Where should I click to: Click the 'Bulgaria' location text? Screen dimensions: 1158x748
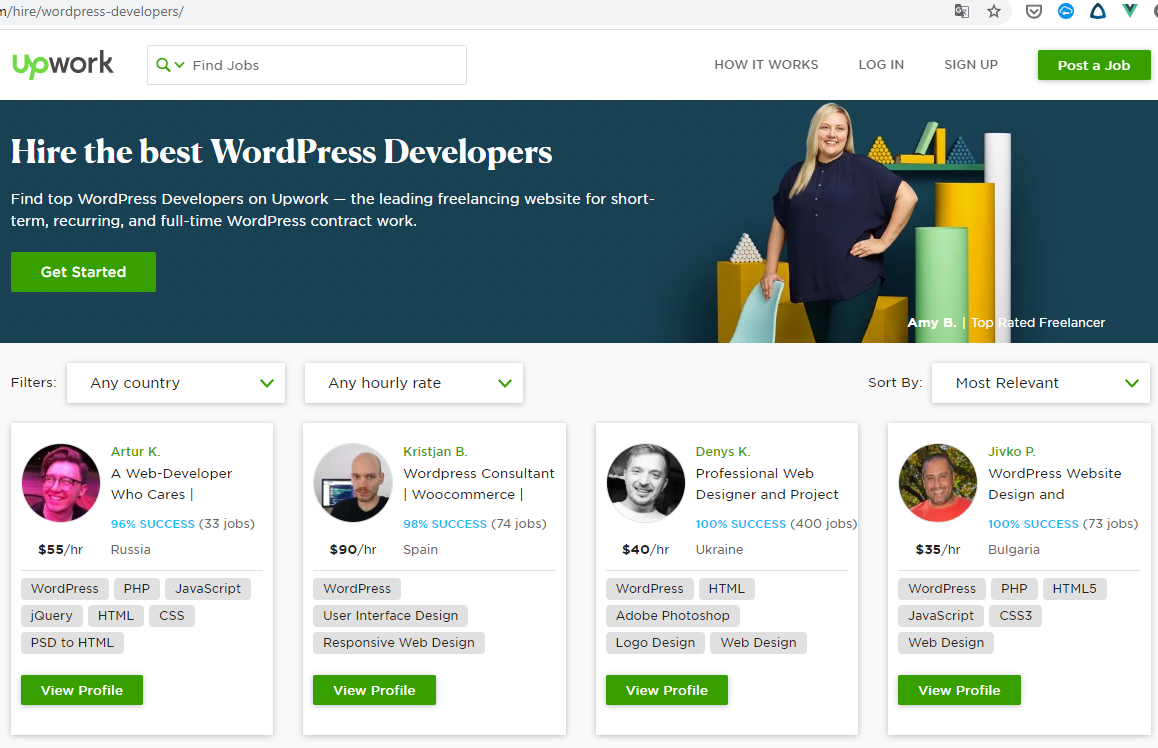1014,549
